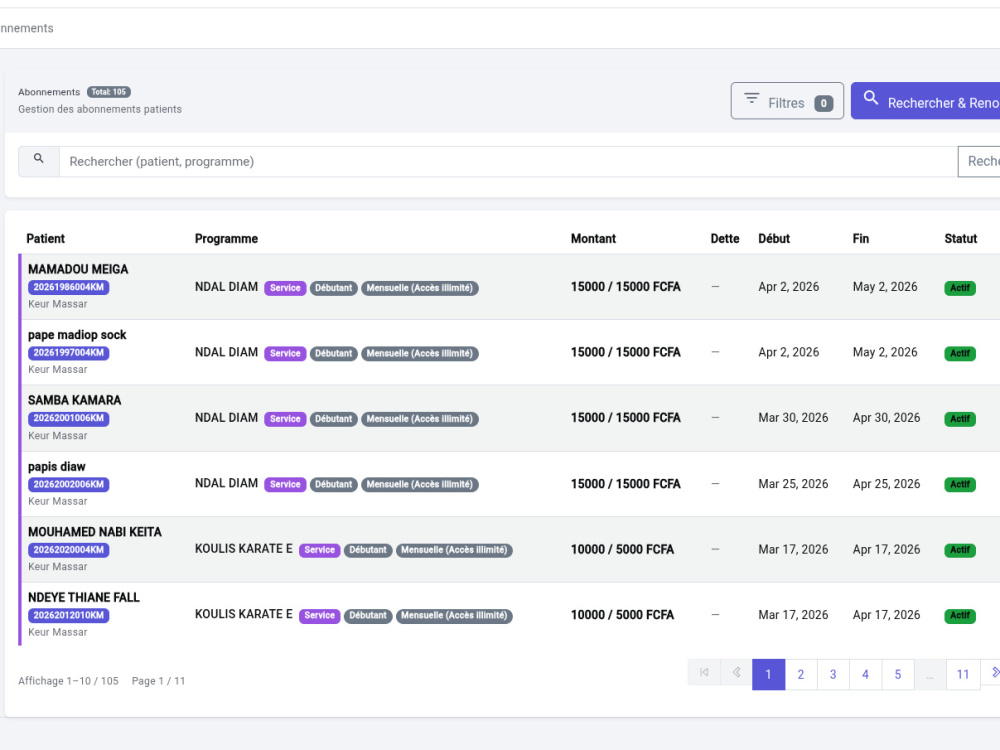Image resolution: width=1000 pixels, height=750 pixels.
Task: Click ID badge 20261997004KM
Action: 69,353
